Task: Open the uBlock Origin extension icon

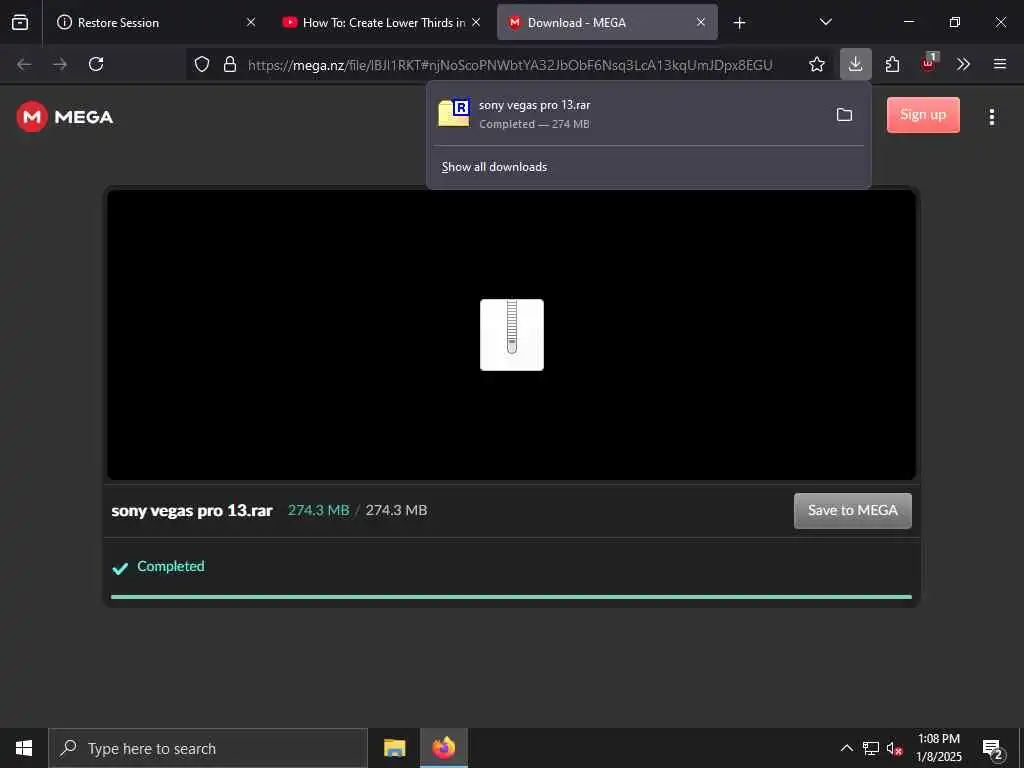Action: [x=929, y=64]
